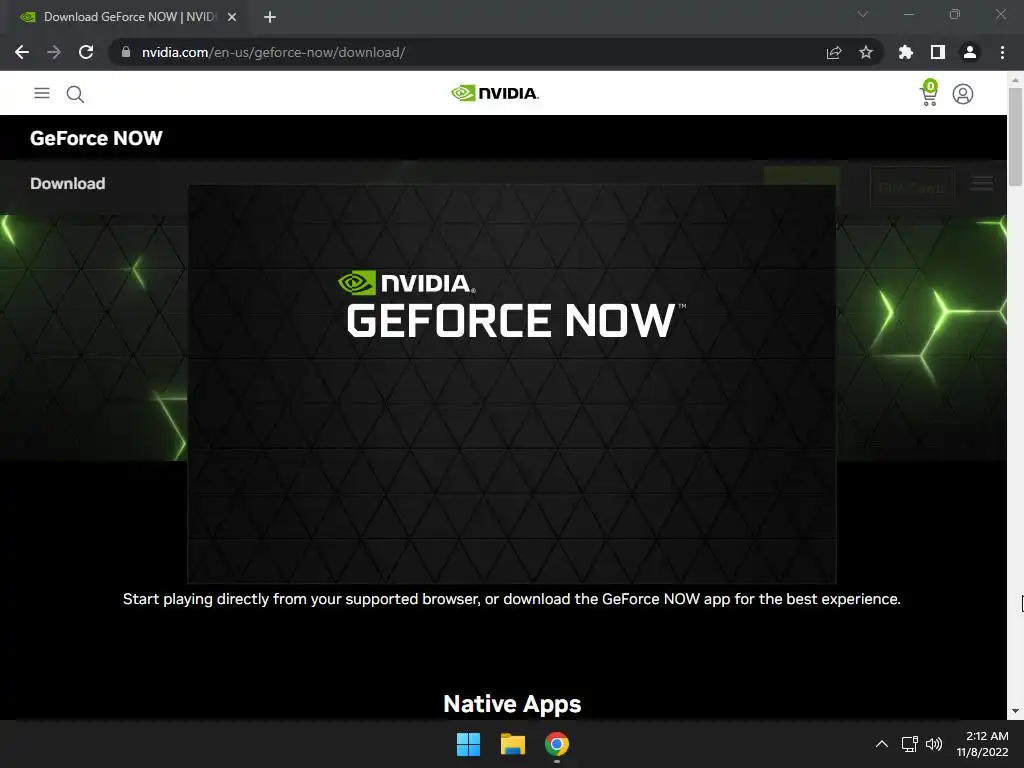Click the Download sub-navigation label
This screenshot has width=1024, height=768.
(x=67, y=184)
